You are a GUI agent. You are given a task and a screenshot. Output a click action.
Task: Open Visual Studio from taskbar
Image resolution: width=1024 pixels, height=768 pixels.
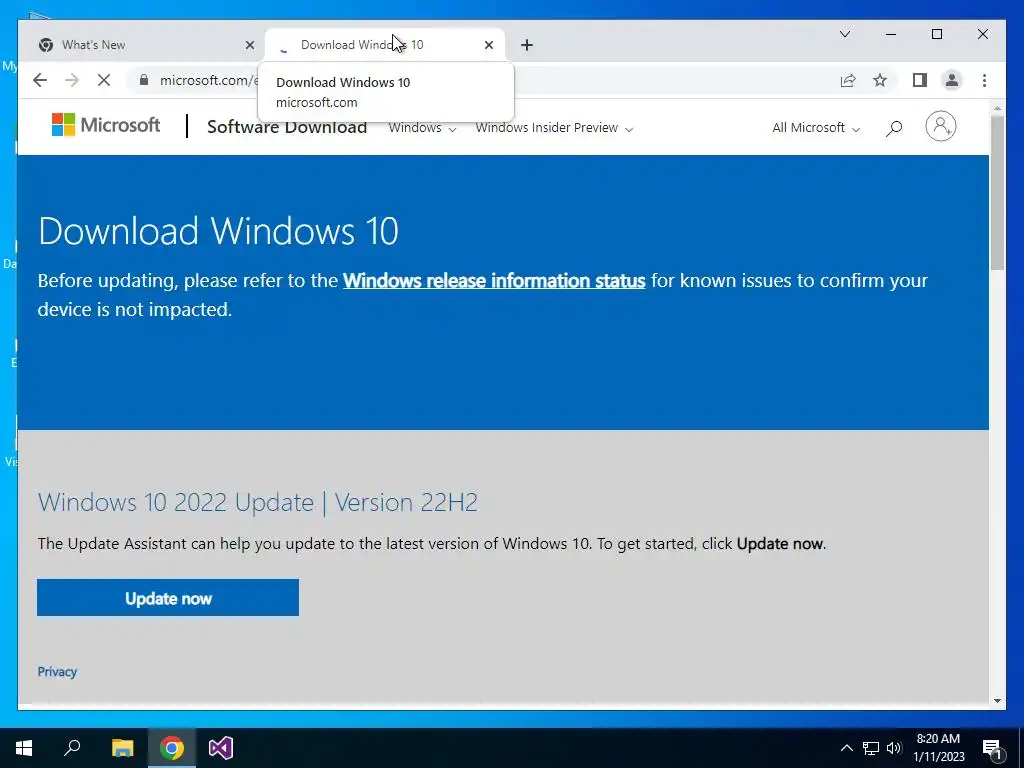tap(221, 748)
